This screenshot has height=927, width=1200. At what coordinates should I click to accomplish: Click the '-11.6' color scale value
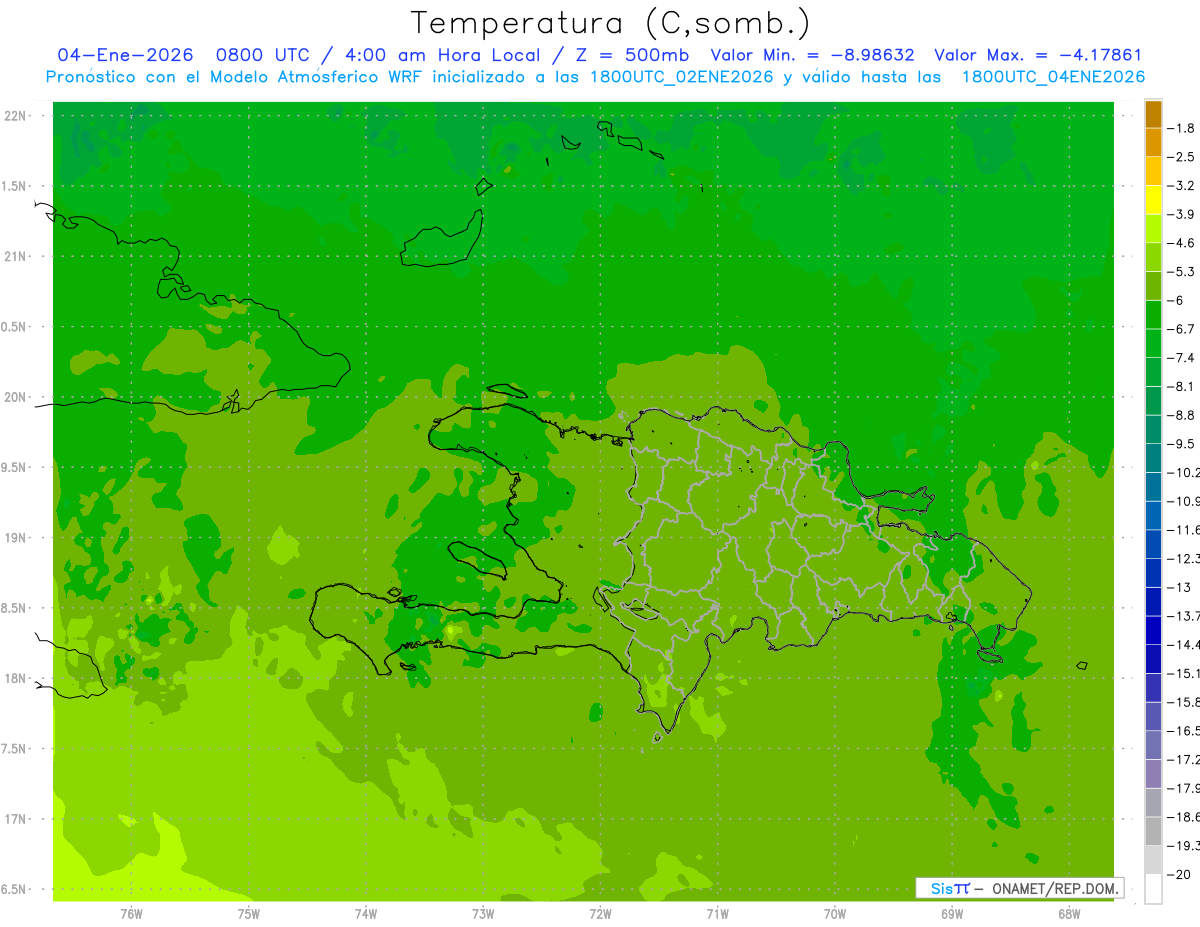coord(1183,530)
